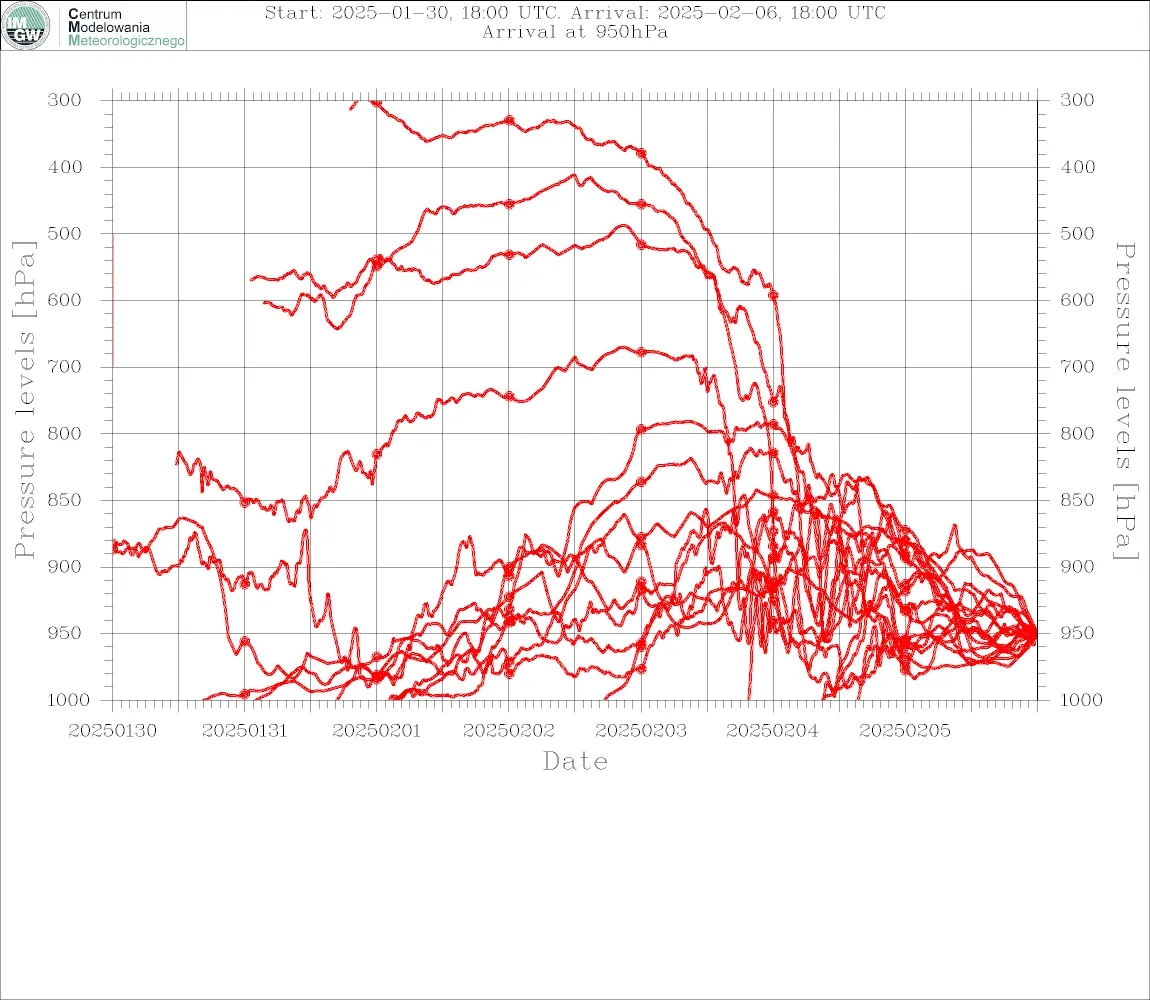The height and width of the screenshot is (1000, 1150).
Task: Click the right axis 500 label
Action: 1077,233
